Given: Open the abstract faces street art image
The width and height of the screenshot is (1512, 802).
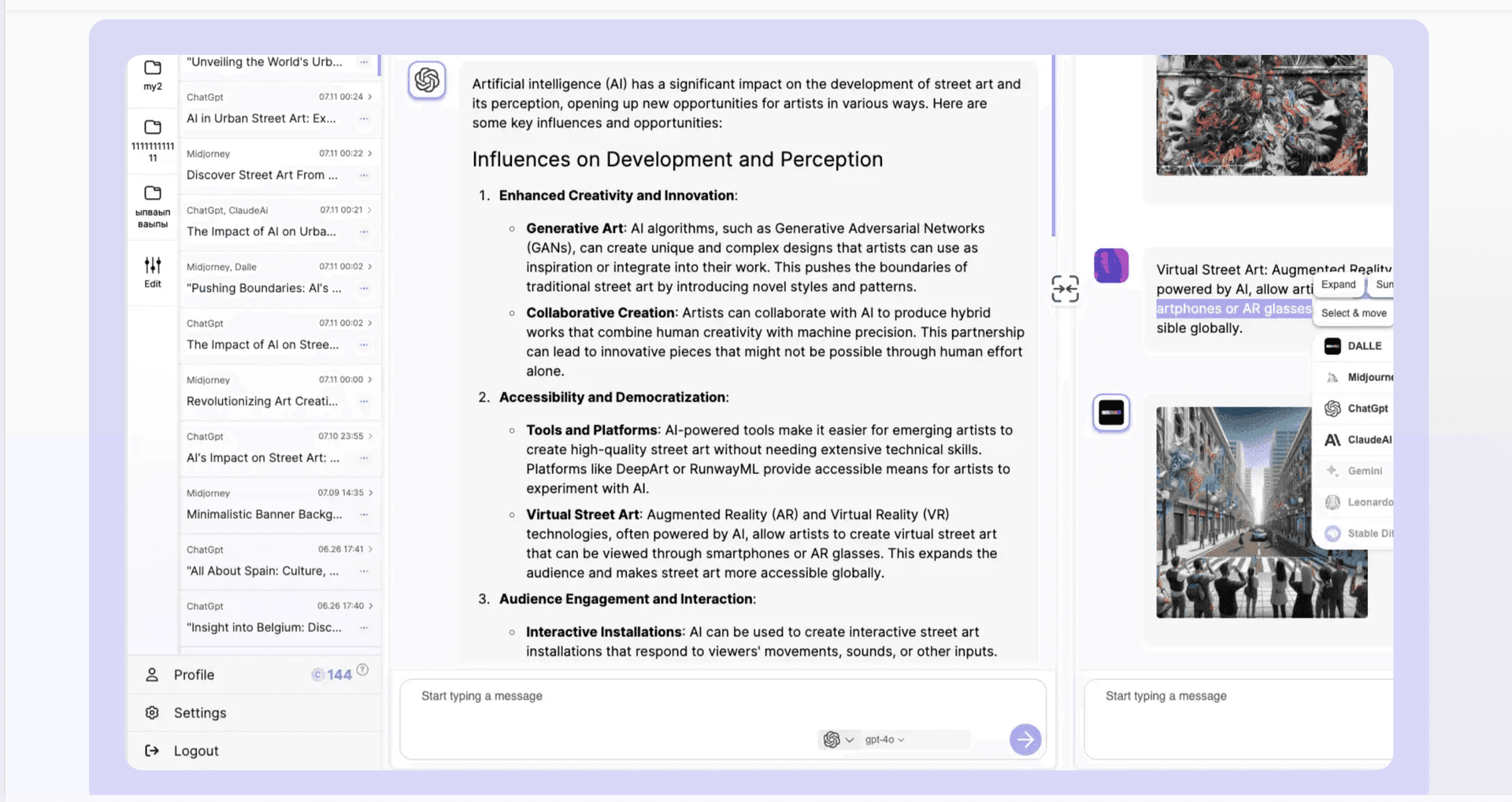Looking at the screenshot, I should (1262, 115).
